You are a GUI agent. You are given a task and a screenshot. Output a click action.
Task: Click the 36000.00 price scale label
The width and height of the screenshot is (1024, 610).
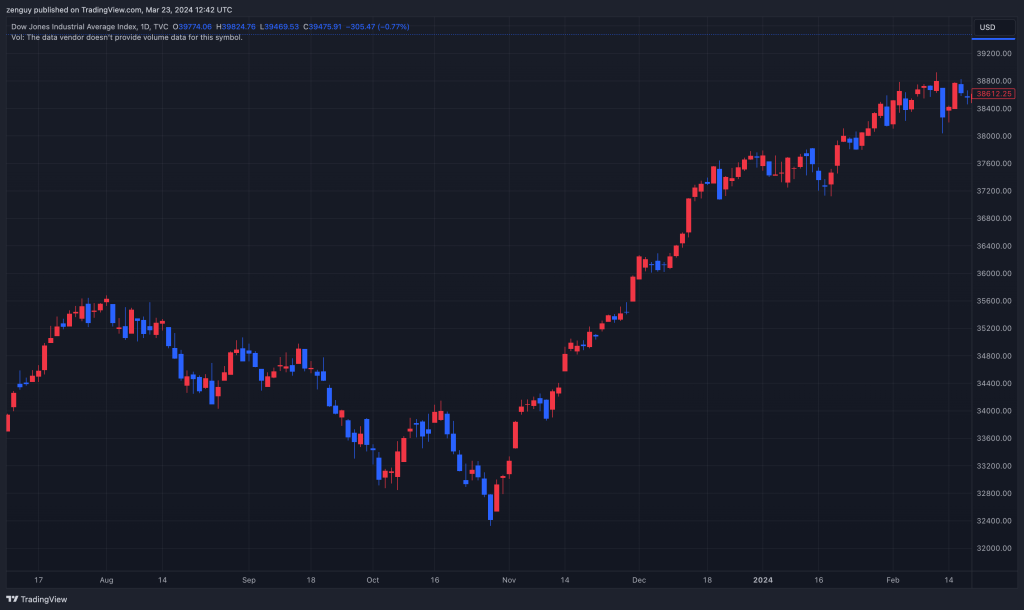pos(994,274)
